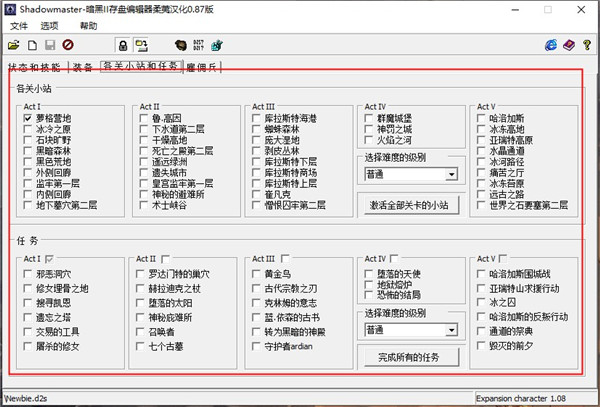Check the 世界之石要塞第二层 waypoint checkbox

click(481, 205)
